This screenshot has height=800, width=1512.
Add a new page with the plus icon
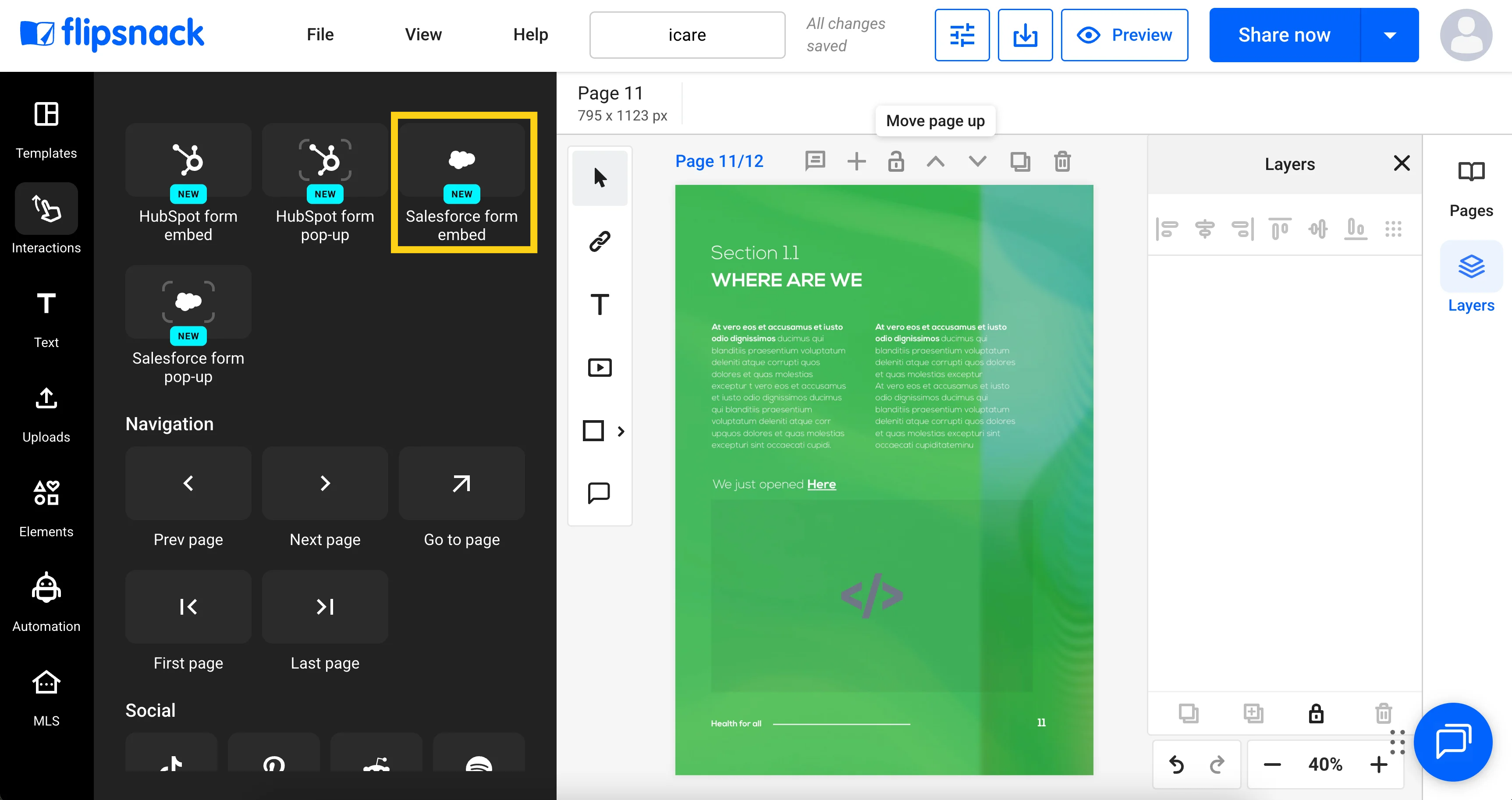coord(856,161)
